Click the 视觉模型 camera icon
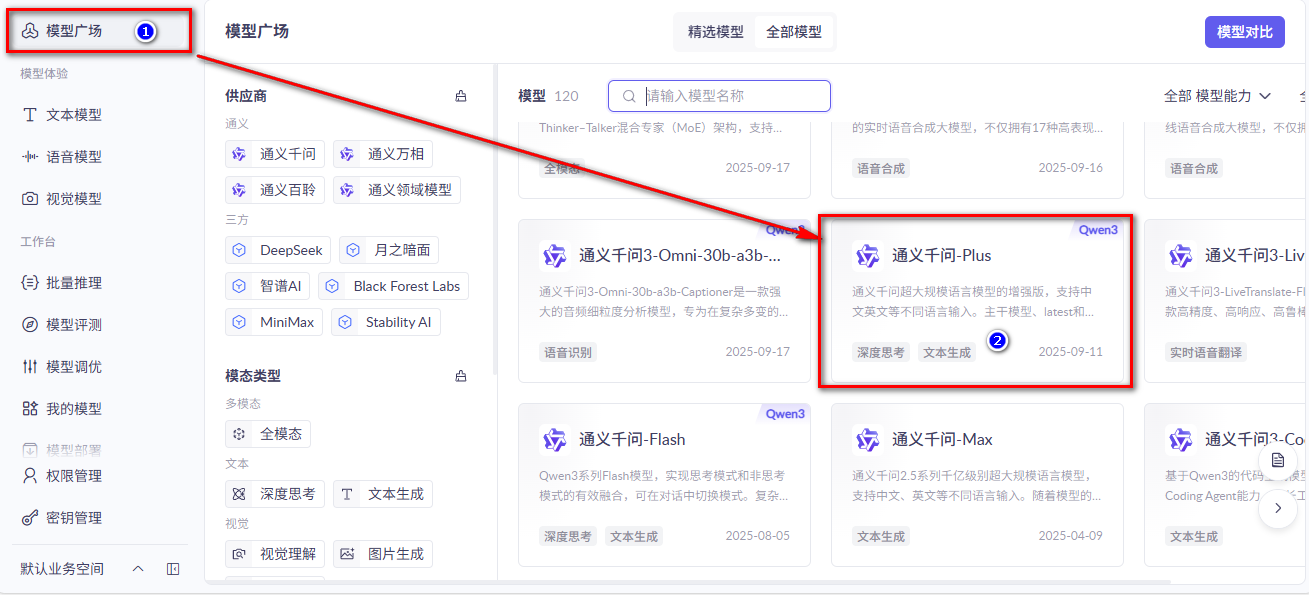The width and height of the screenshot is (1309, 595). pyautogui.click(x=30, y=199)
